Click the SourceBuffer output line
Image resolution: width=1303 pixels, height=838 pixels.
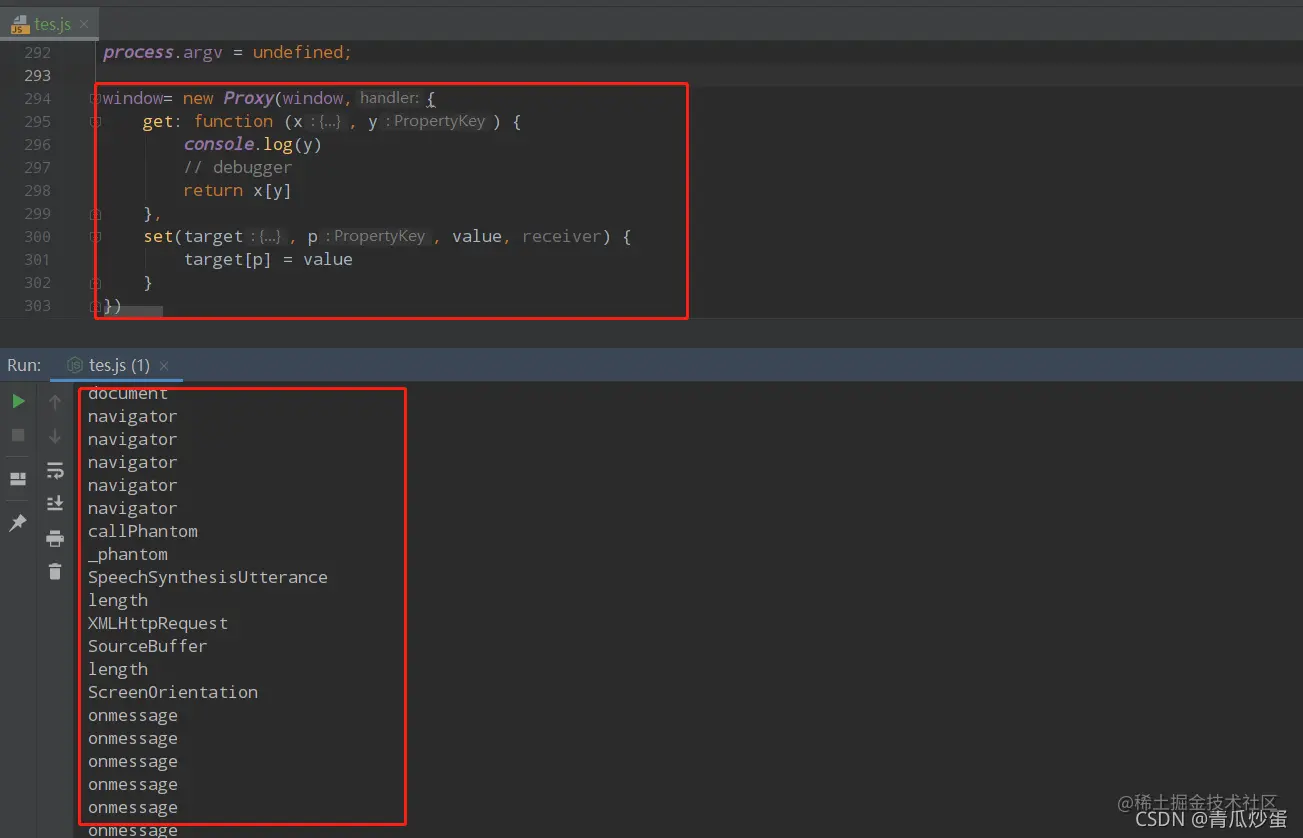148,646
